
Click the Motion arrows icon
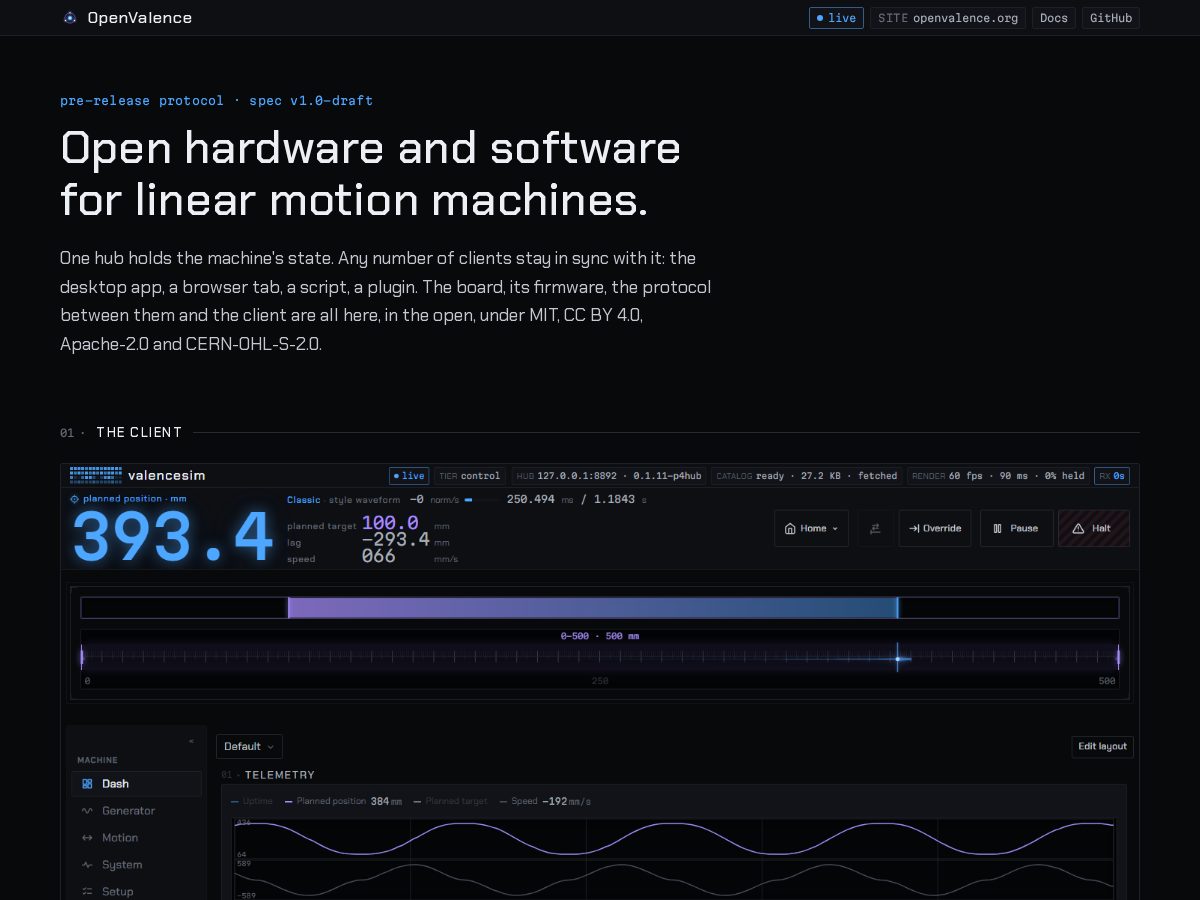pyautogui.click(x=87, y=838)
